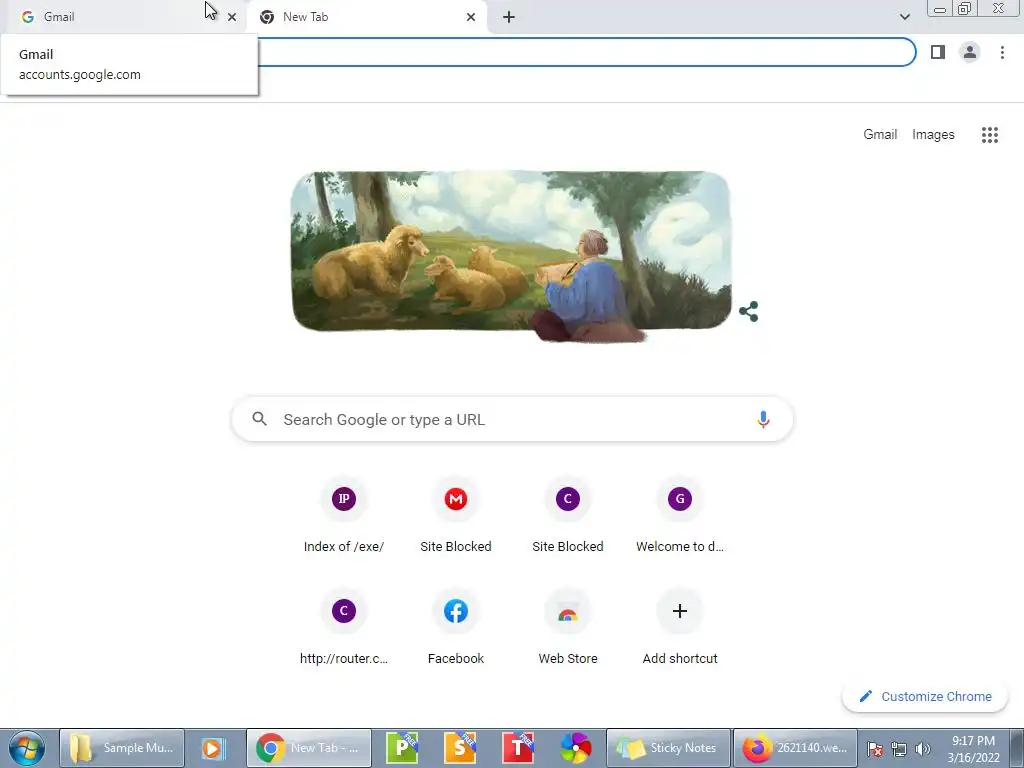Open the purple C Site Blocked shortcut
The height and width of the screenshot is (768, 1024).
(x=568, y=515)
